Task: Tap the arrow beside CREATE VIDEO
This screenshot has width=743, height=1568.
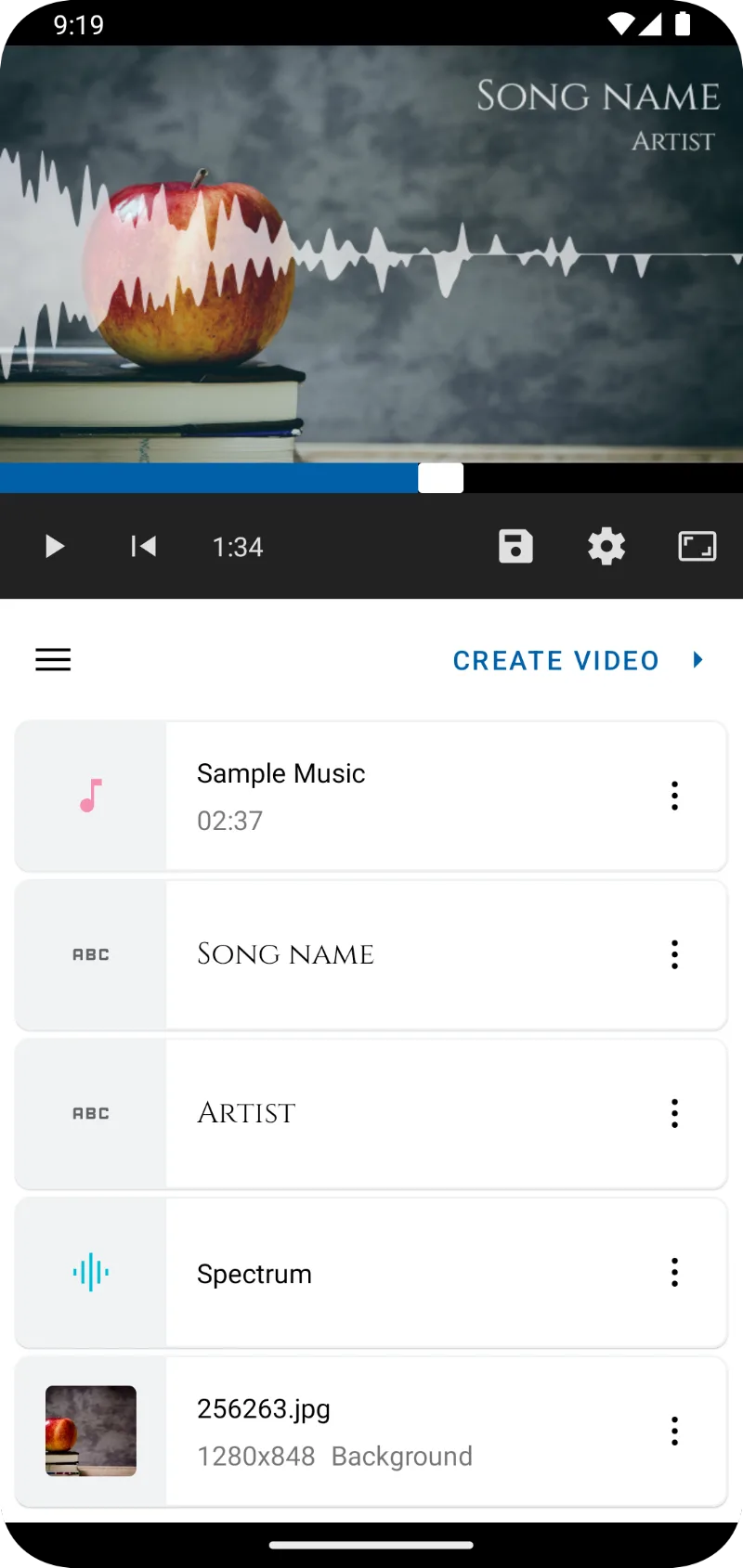Action: [x=698, y=660]
